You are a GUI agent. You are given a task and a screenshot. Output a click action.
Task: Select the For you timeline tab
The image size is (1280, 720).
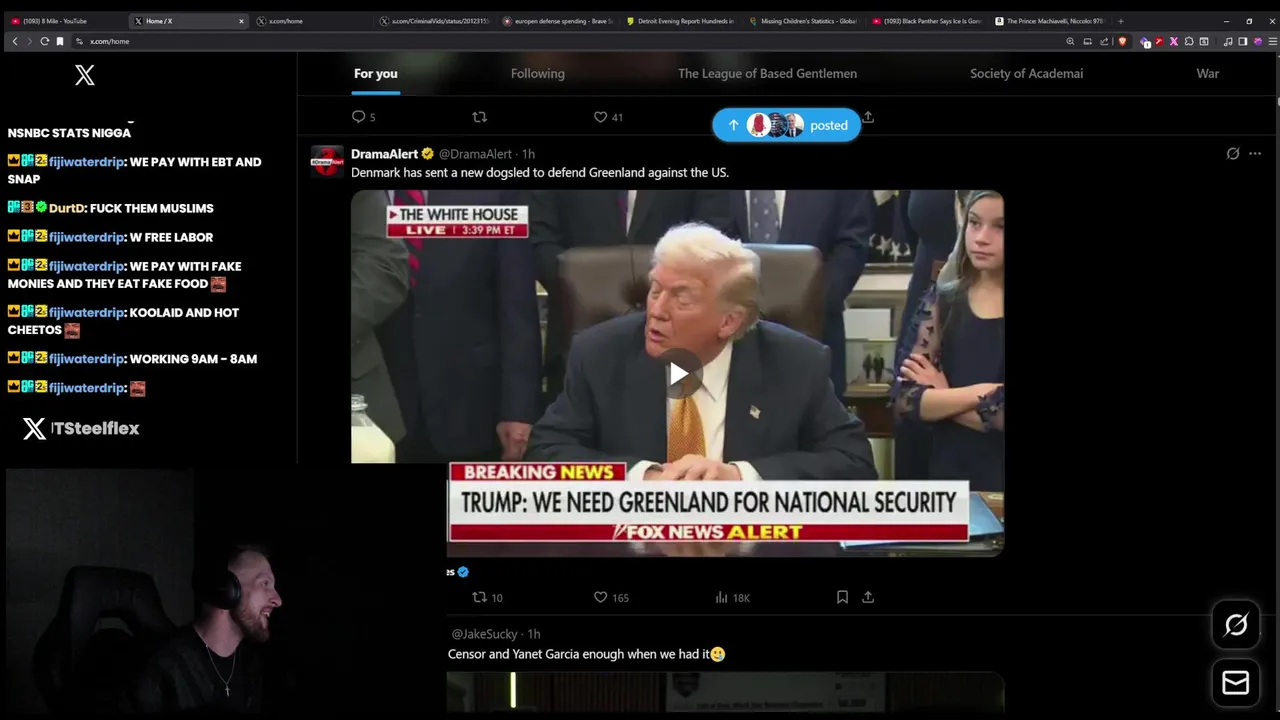coord(376,73)
